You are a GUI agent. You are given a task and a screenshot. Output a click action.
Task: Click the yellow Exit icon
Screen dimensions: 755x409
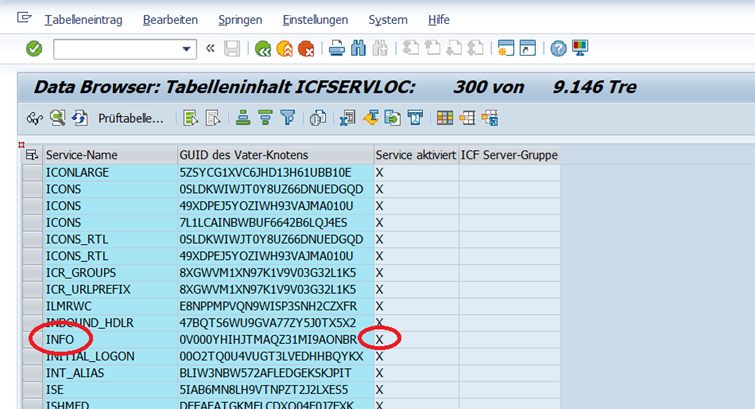[285, 49]
